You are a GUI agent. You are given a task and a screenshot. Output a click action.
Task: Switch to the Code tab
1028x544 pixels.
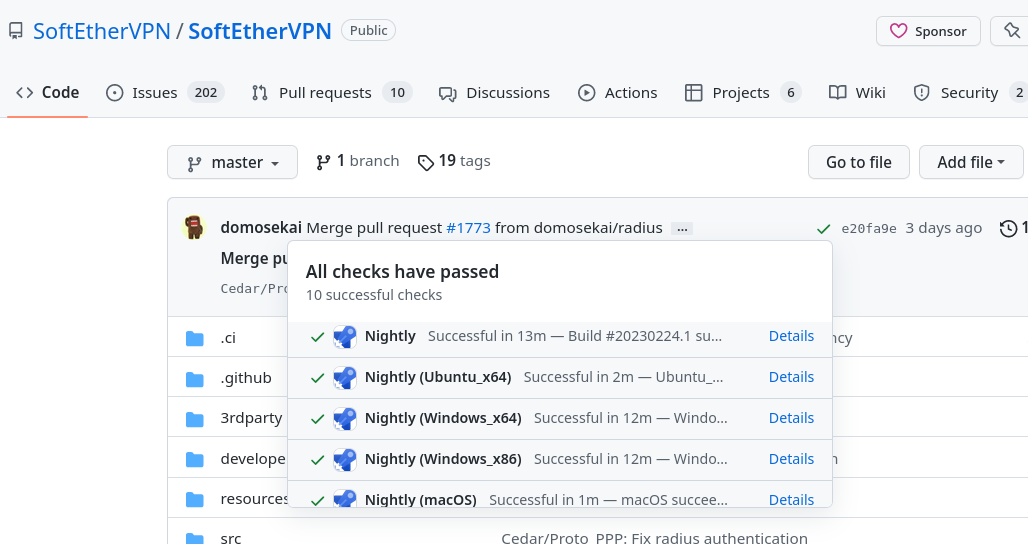(47, 92)
